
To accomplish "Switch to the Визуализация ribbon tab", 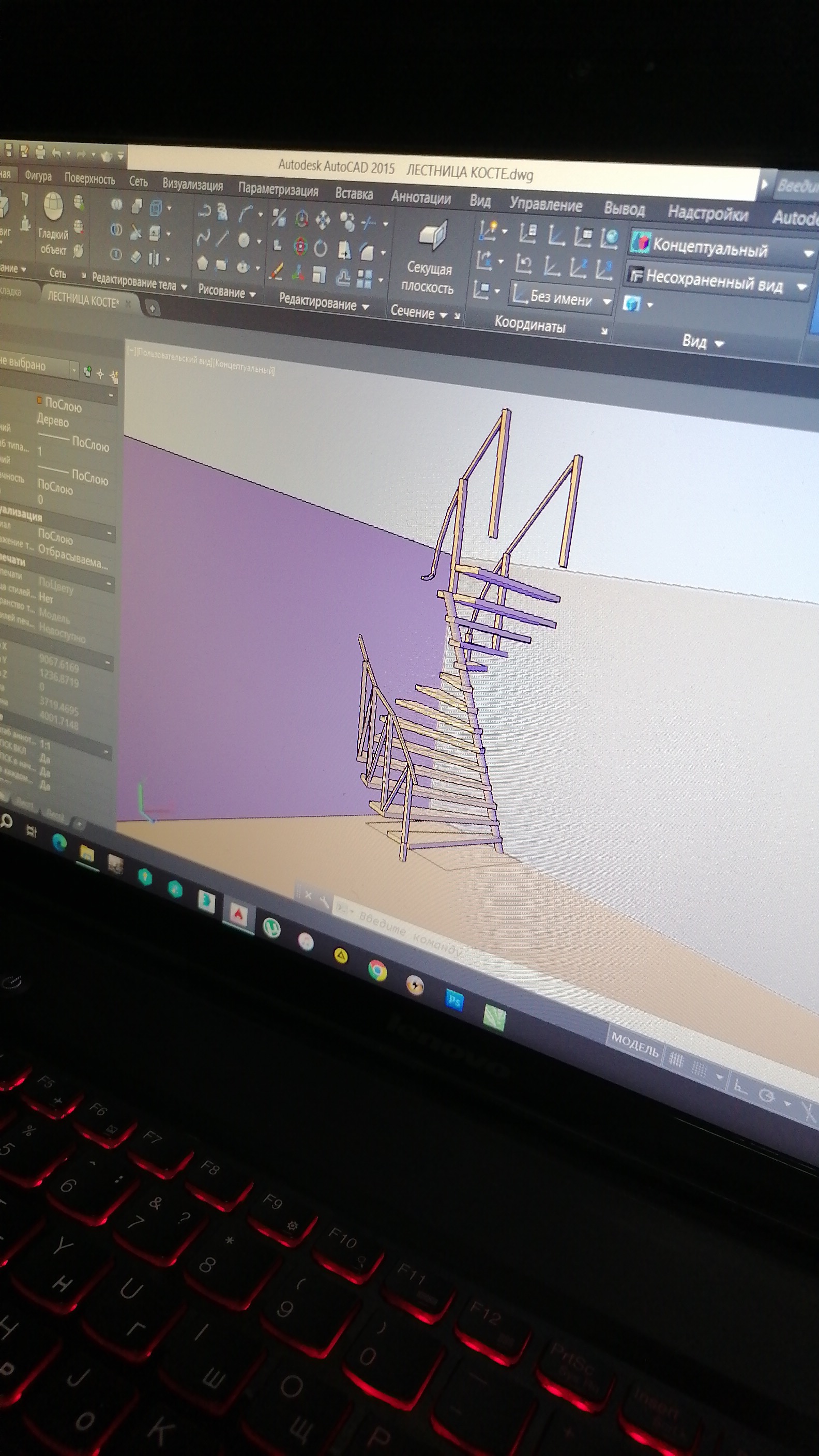I will coord(192,185).
